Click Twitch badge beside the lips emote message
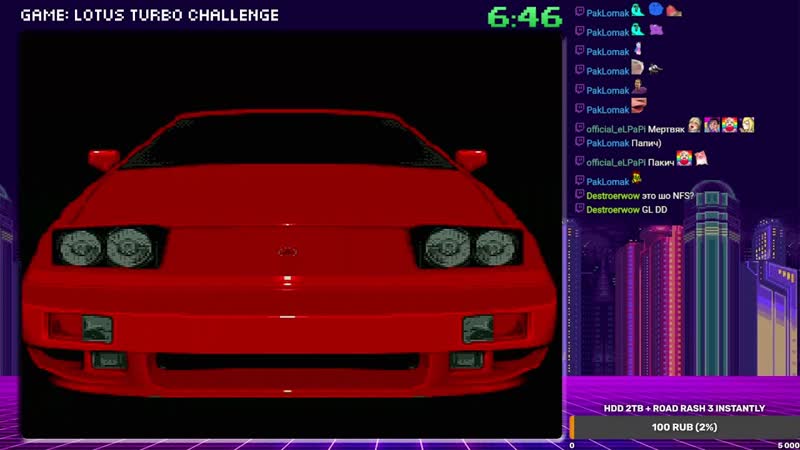 tap(580, 108)
